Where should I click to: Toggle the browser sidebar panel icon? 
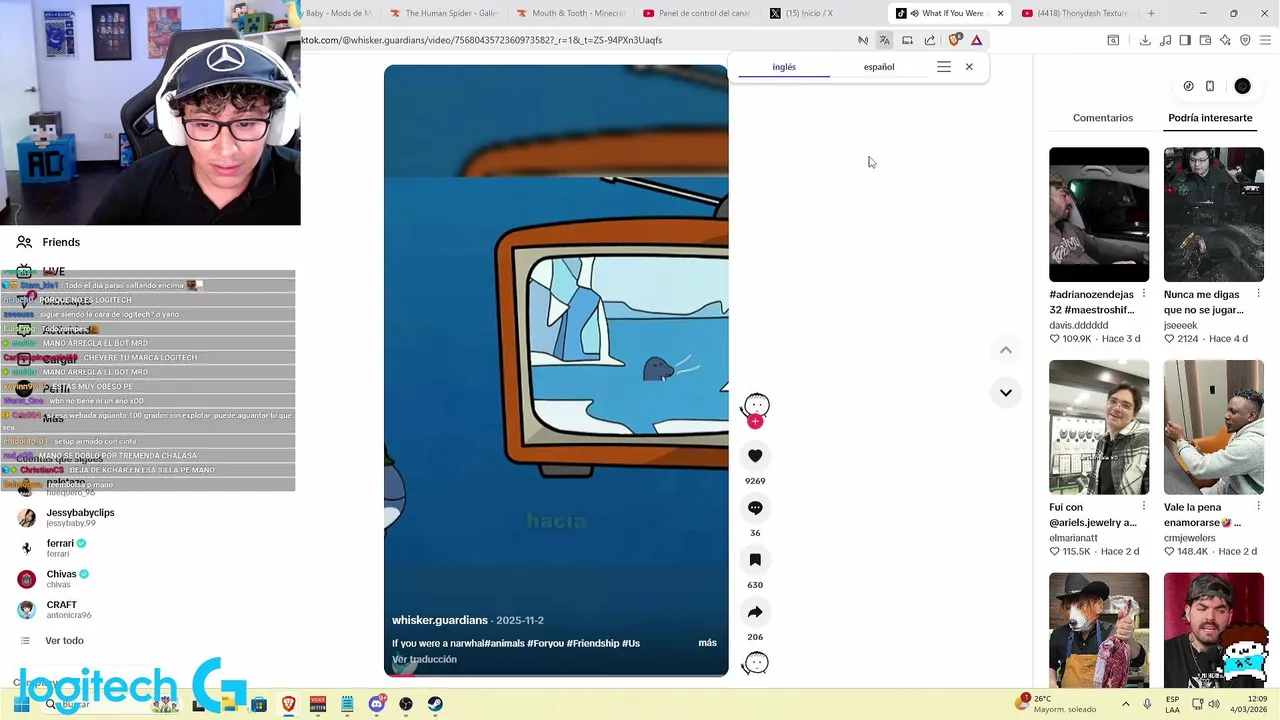click(x=1185, y=40)
